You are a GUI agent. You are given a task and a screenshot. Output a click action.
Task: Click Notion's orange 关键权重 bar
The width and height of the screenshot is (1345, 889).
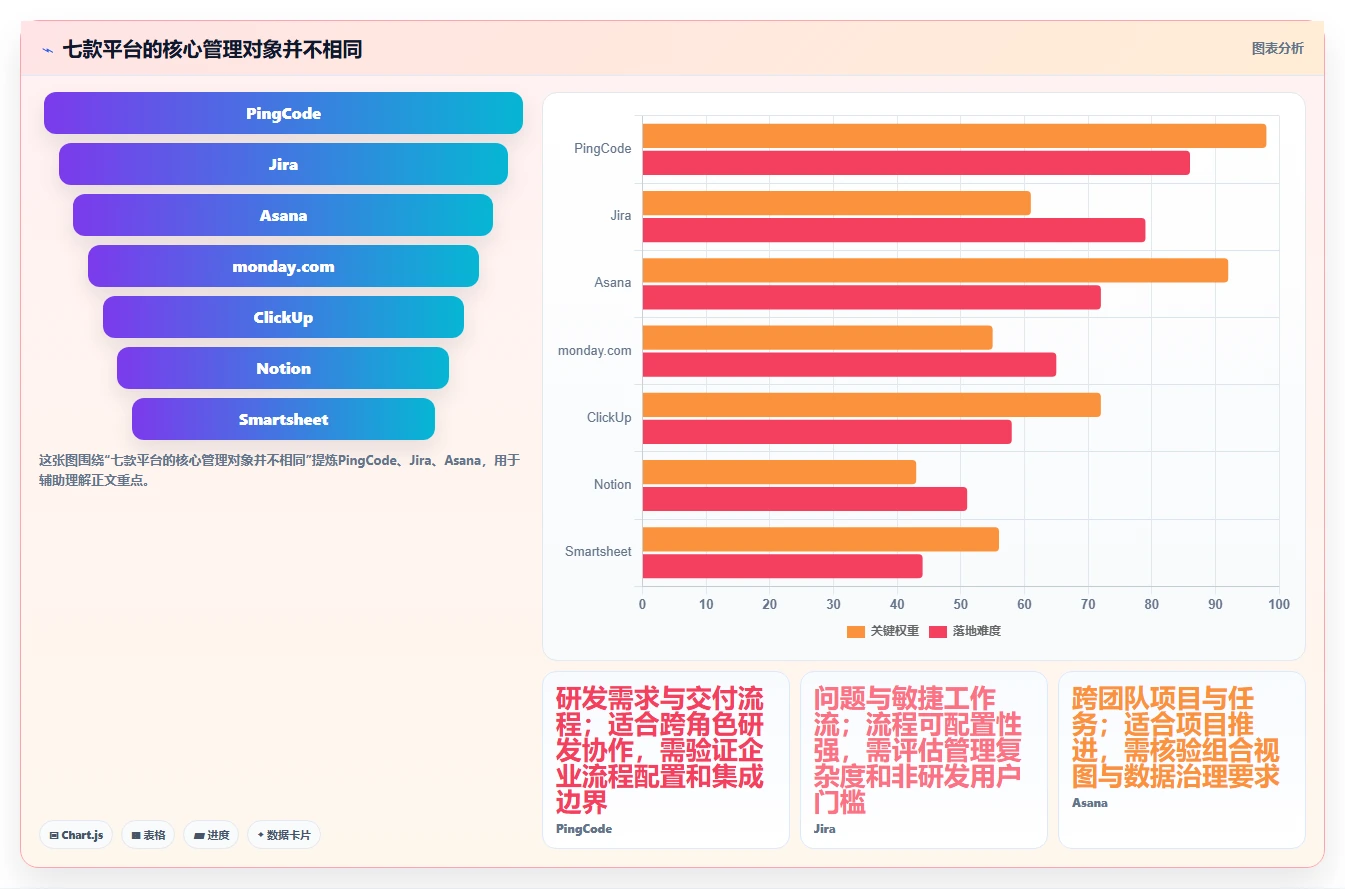point(779,472)
